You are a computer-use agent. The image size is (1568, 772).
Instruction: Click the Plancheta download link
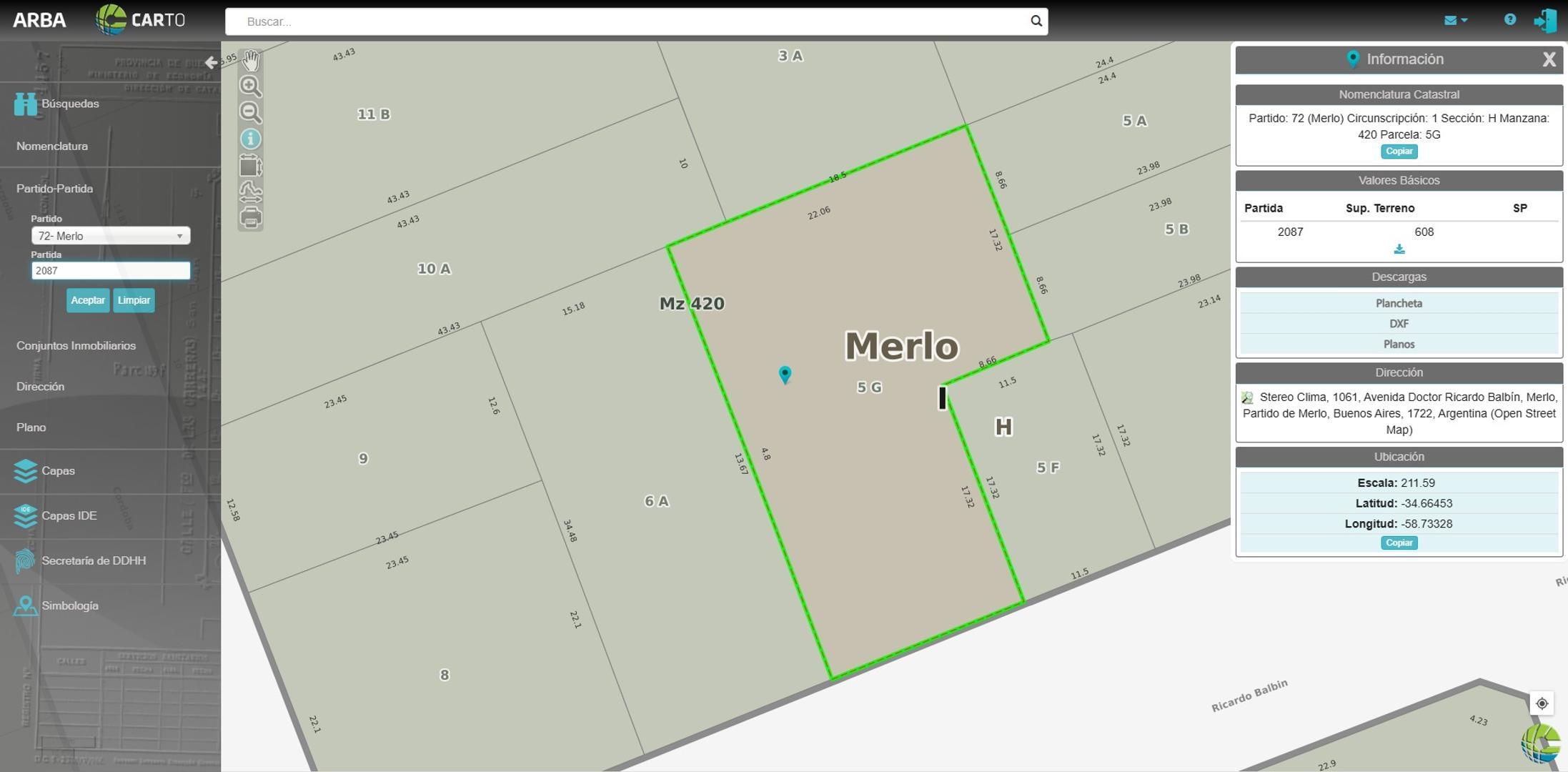(x=1398, y=303)
